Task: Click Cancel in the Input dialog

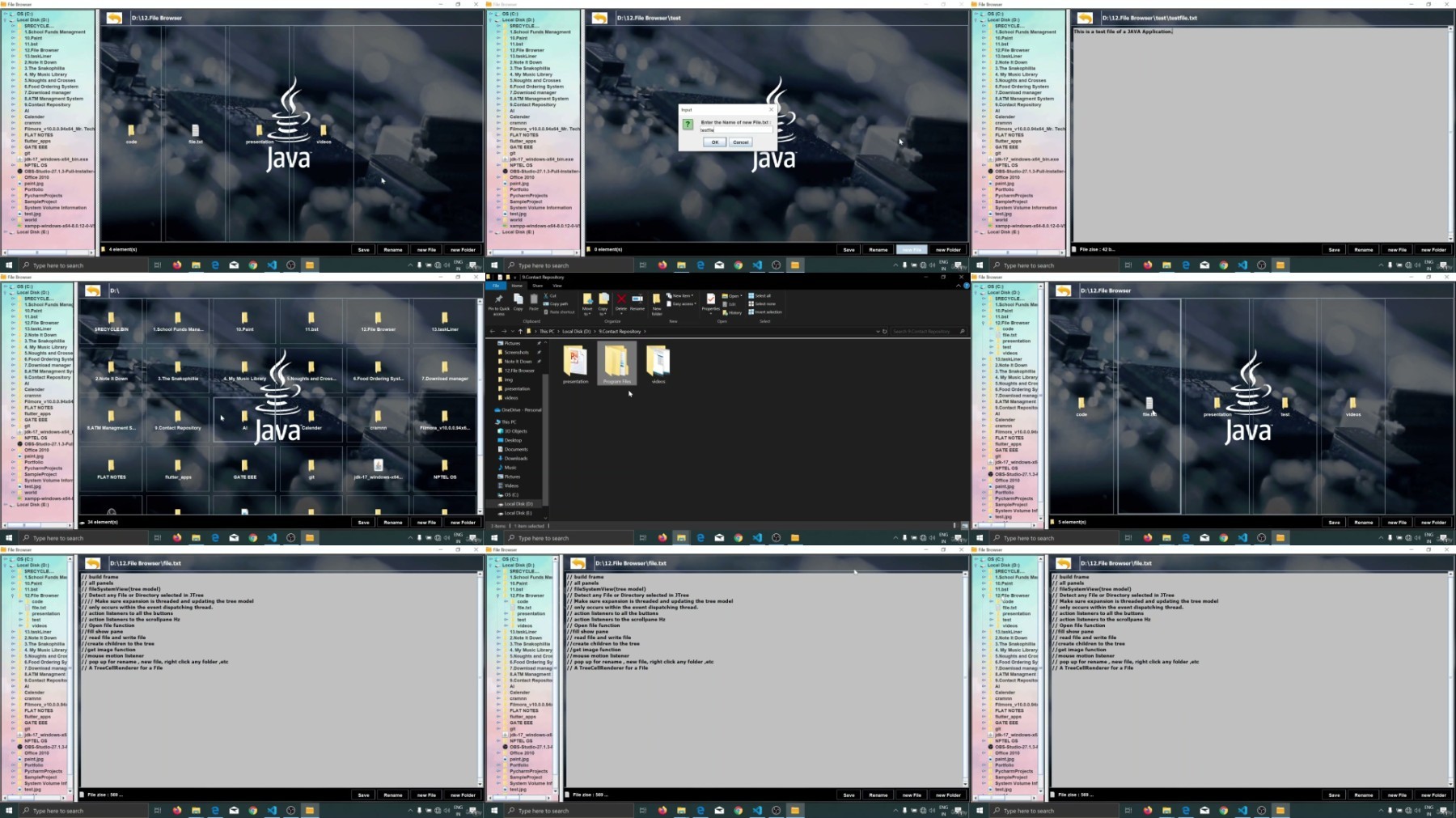Action: pyautogui.click(x=740, y=142)
